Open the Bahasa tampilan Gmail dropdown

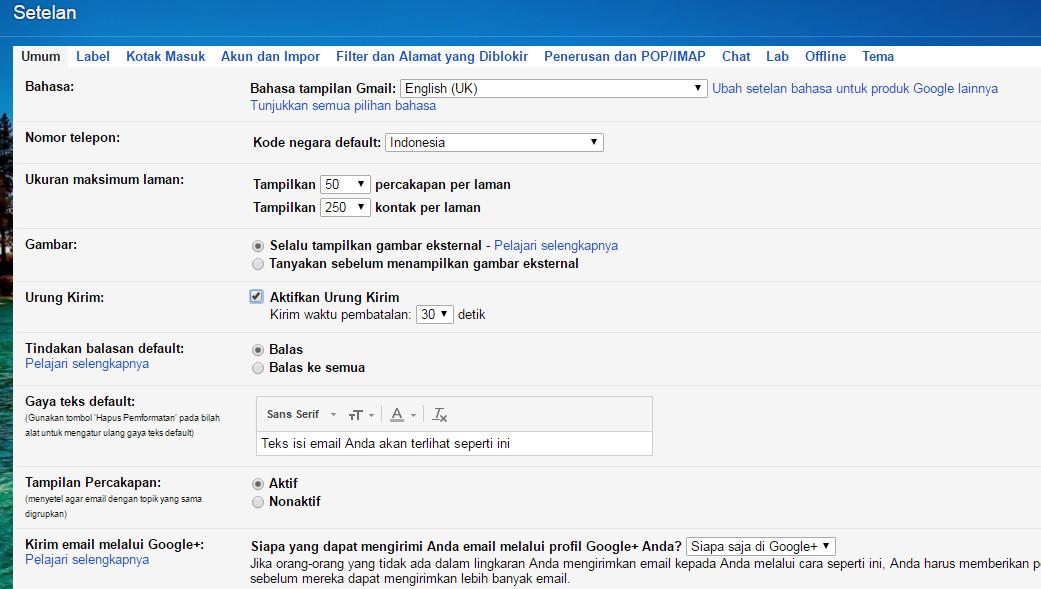pos(553,89)
